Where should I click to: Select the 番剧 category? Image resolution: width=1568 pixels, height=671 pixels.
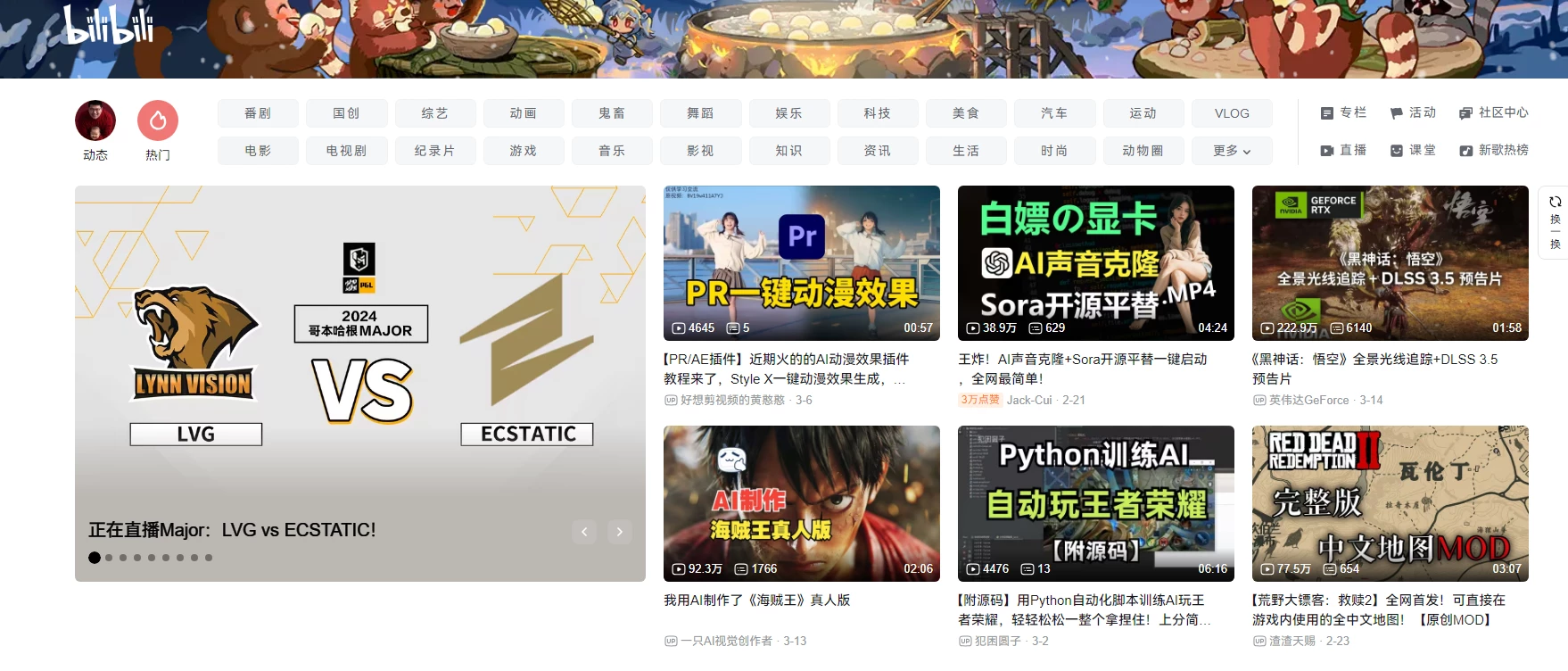pyautogui.click(x=258, y=113)
